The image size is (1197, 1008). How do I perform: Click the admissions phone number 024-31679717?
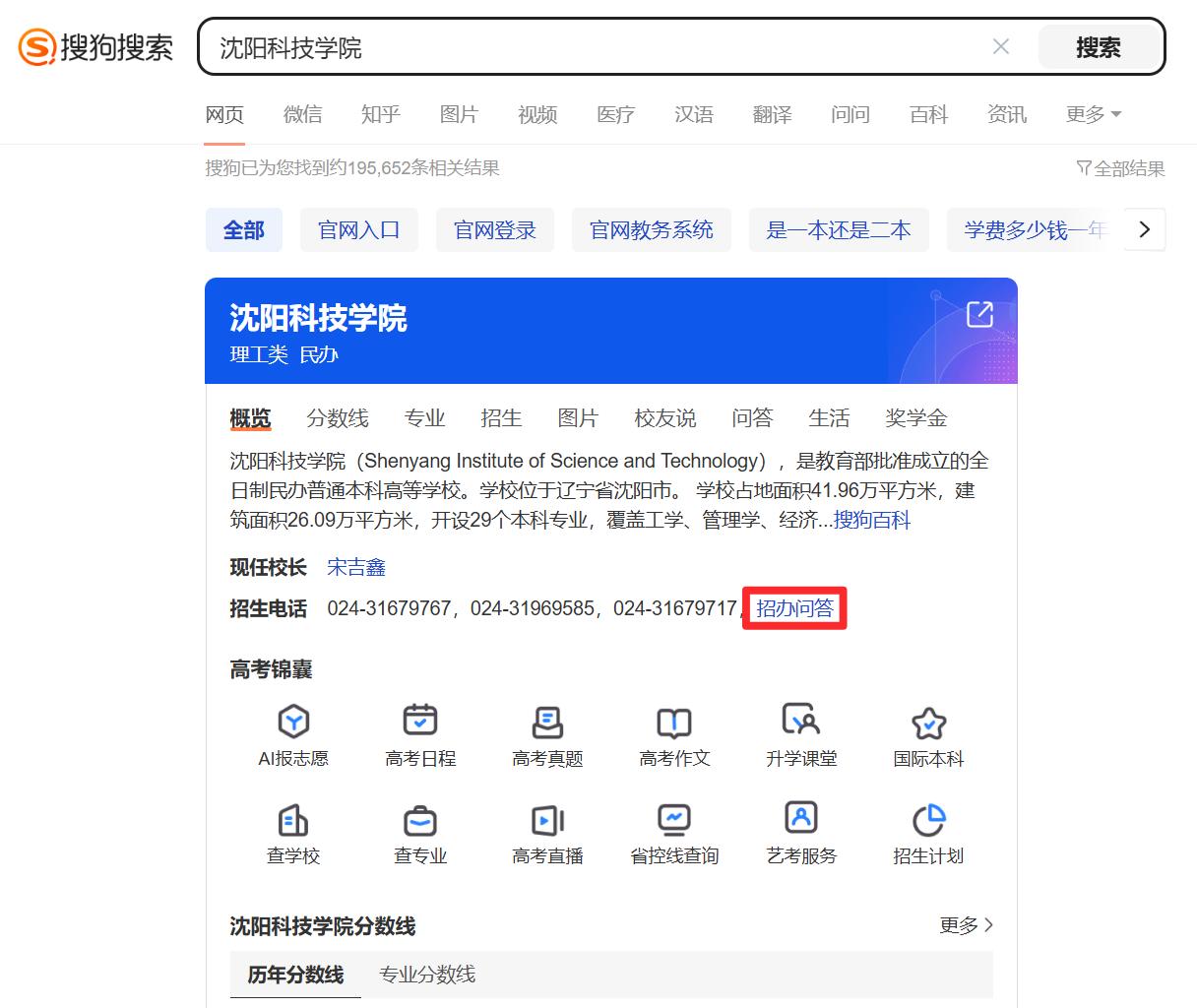coord(675,608)
